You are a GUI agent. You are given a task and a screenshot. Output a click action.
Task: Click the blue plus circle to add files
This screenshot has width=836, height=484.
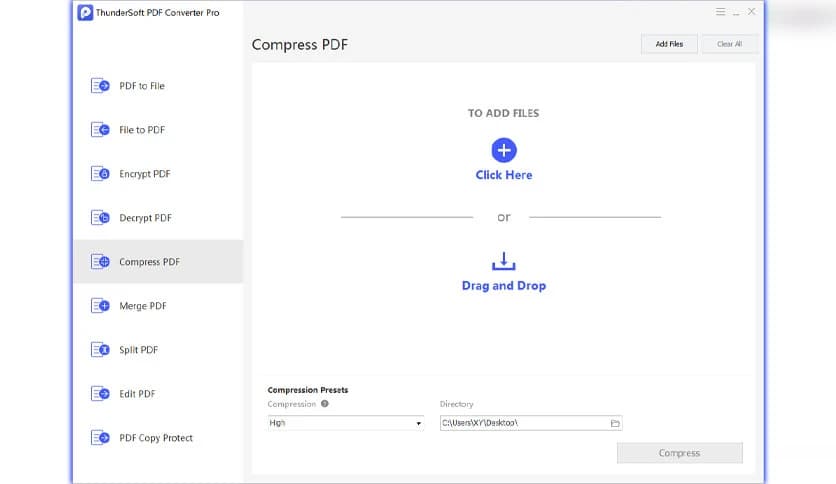[504, 150]
